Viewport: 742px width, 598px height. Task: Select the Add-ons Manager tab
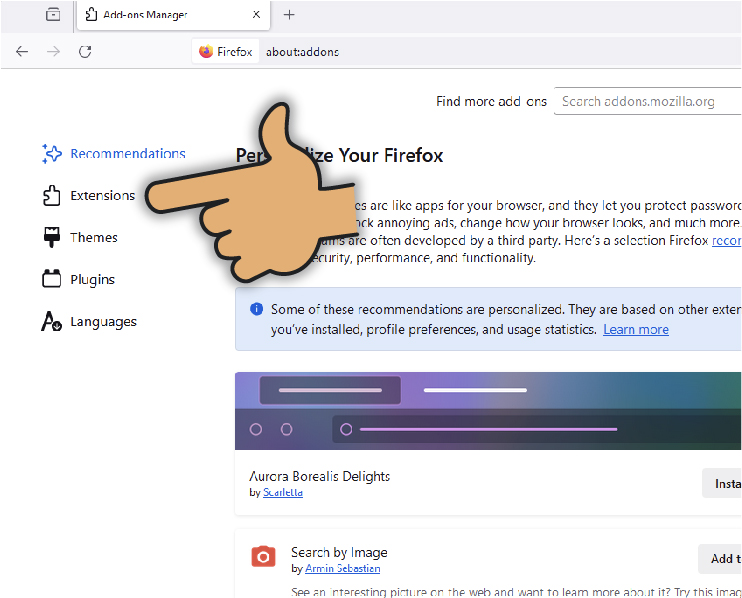(x=160, y=15)
